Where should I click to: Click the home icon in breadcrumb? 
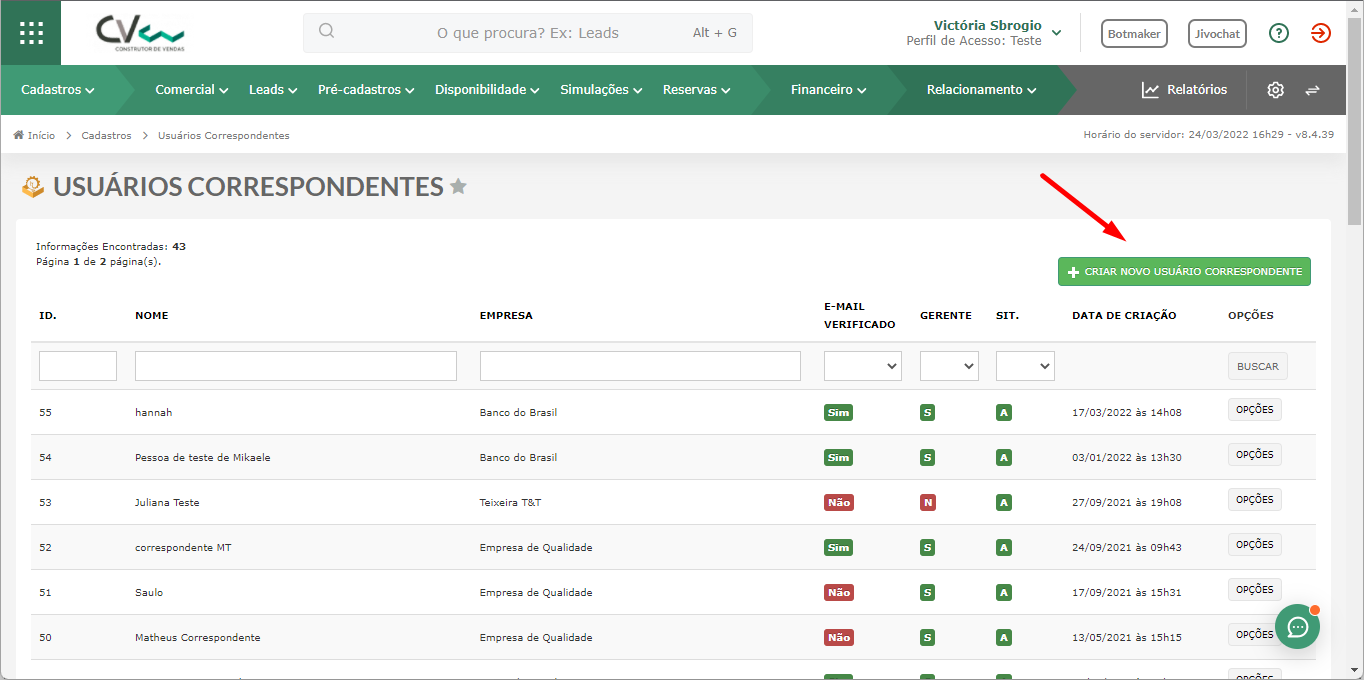click(18, 135)
